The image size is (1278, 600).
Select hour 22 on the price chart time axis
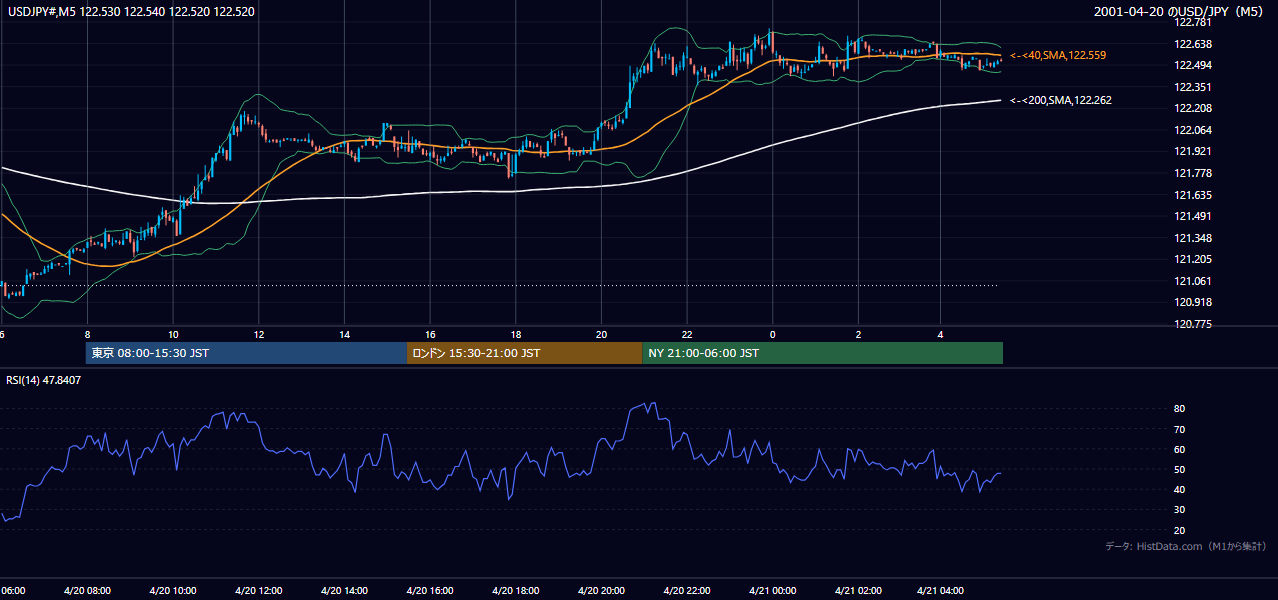(687, 334)
